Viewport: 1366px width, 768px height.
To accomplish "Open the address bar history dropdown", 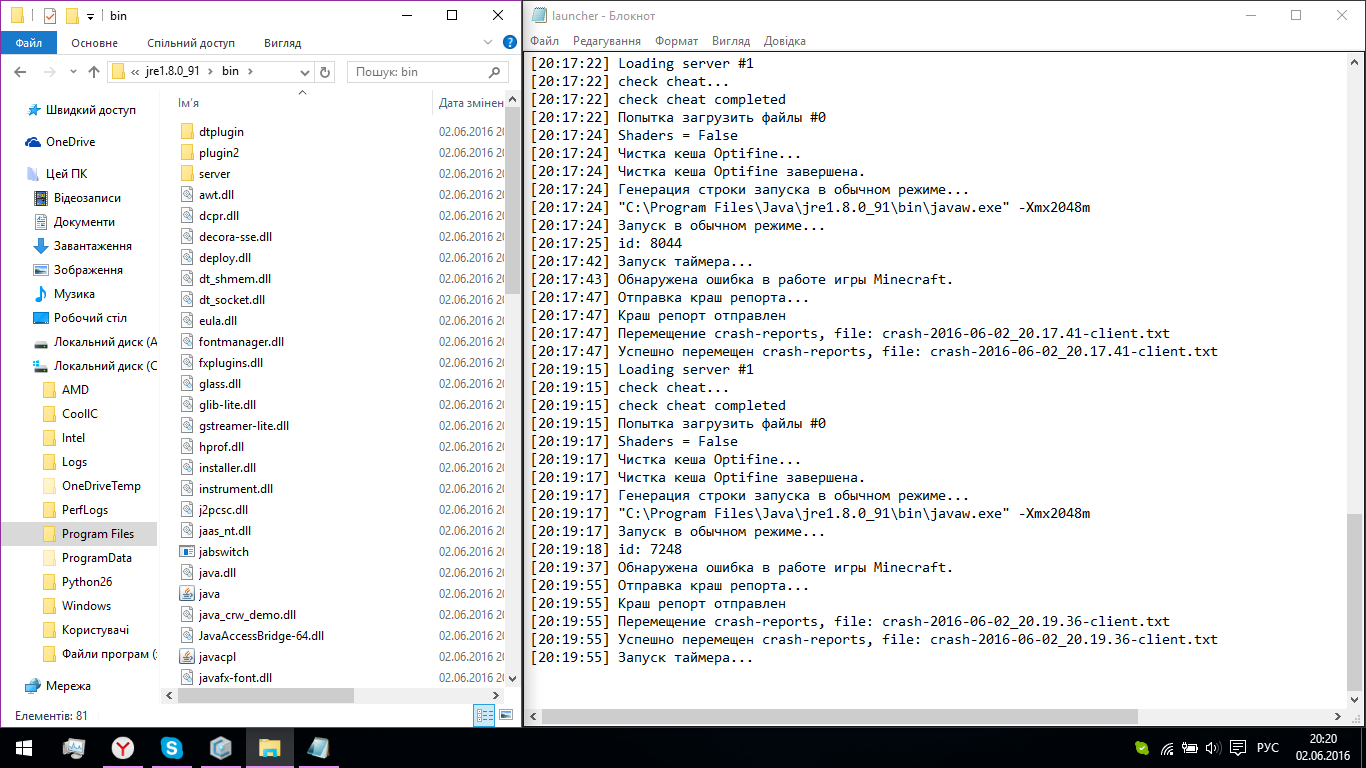I will [307, 72].
